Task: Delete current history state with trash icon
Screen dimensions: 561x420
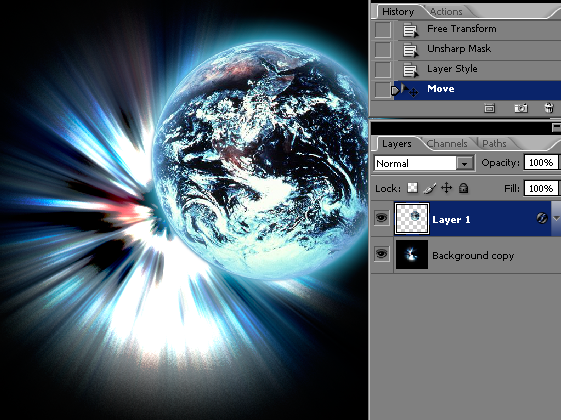Action: click(x=549, y=108)
